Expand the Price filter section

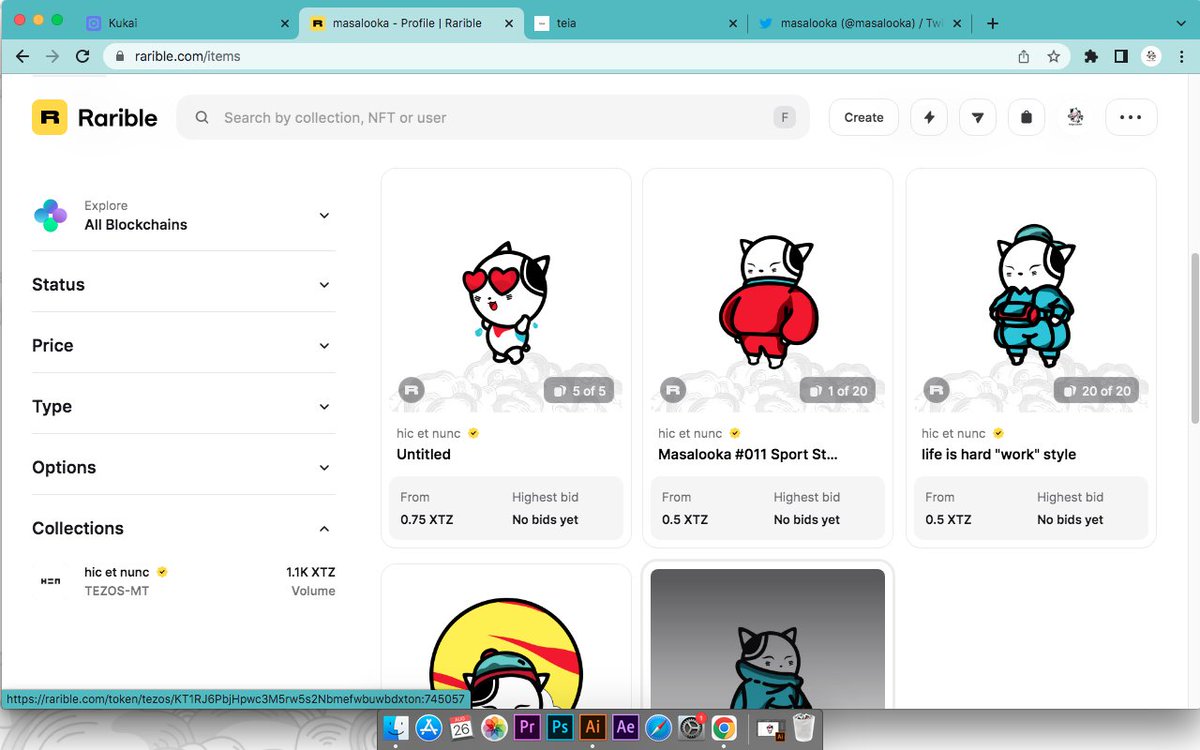coord(183,346)
